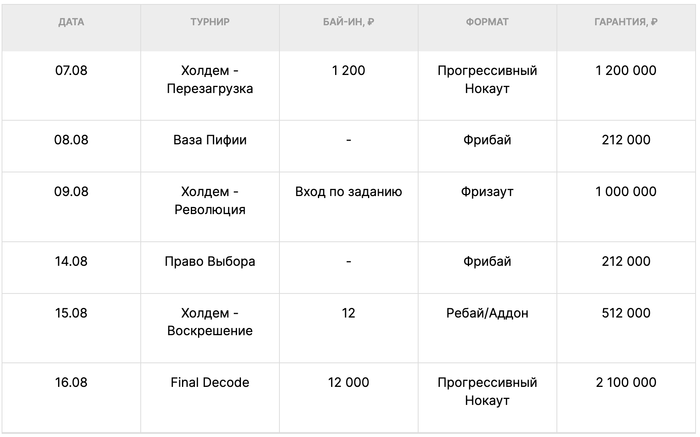Click the БАЙ-ИН column header
700x437 pixels.
349,22
